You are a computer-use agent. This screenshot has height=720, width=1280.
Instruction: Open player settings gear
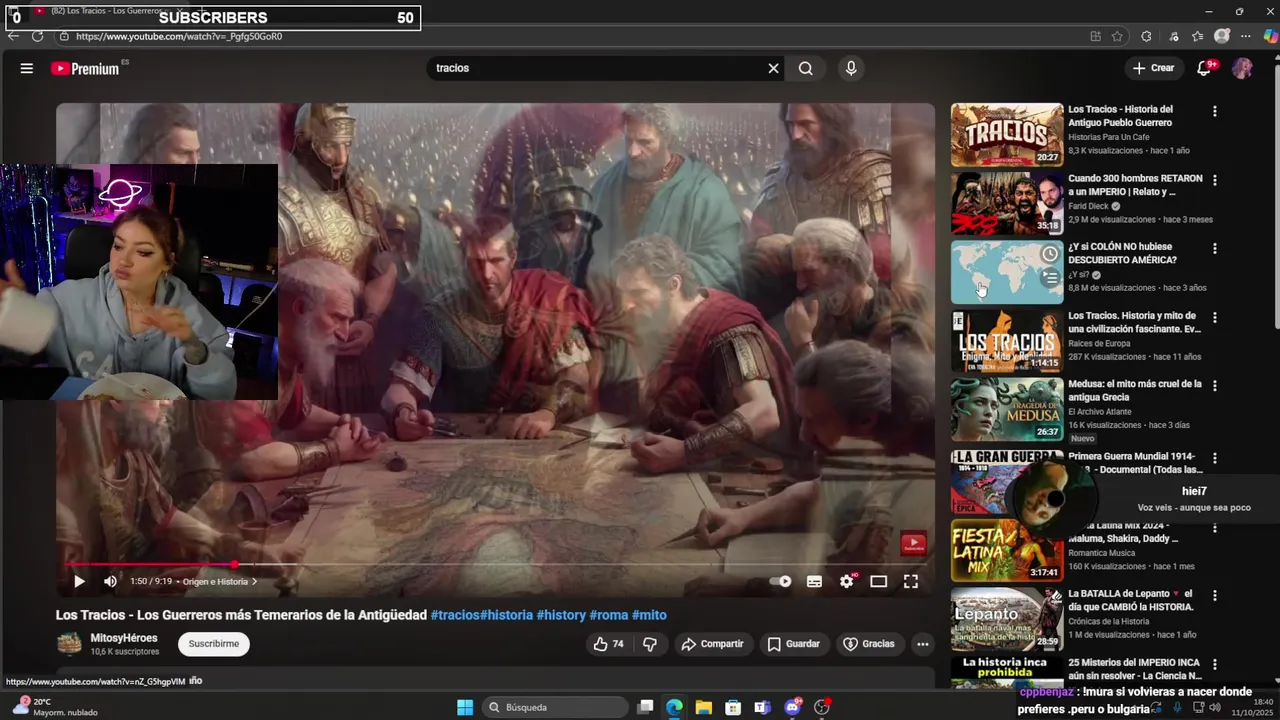click(x=847, y=581)
